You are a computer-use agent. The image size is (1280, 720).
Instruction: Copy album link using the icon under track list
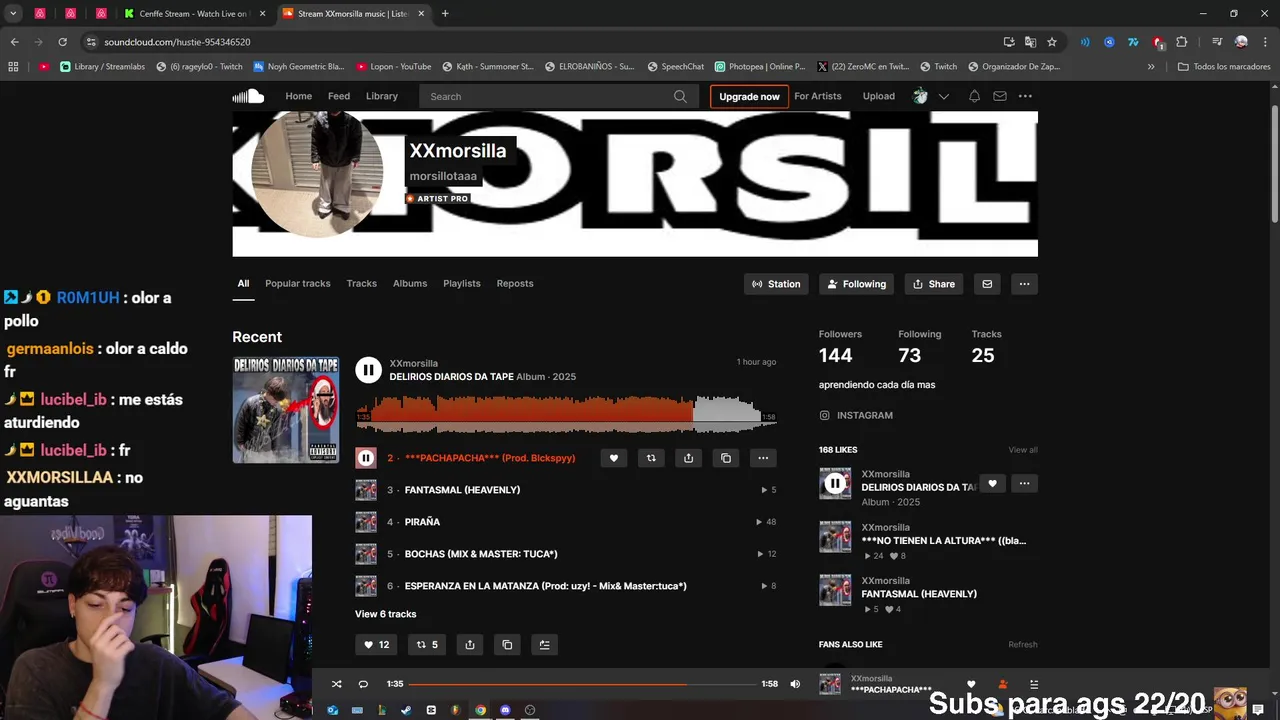(507, 645)
